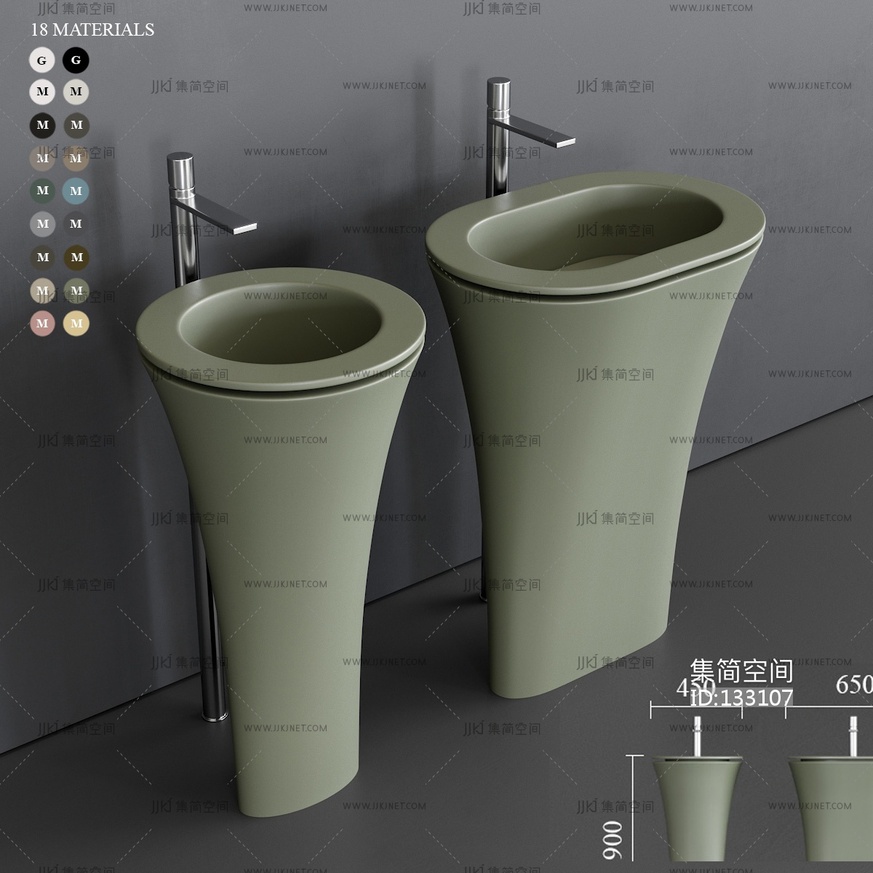
Task: Select the tan brown matte swatch
Action: pyautogui.click(x=76, y=158)
